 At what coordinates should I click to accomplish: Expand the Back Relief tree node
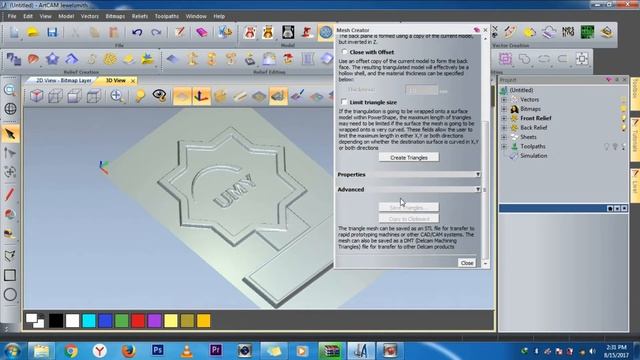[x=504, y=128]
